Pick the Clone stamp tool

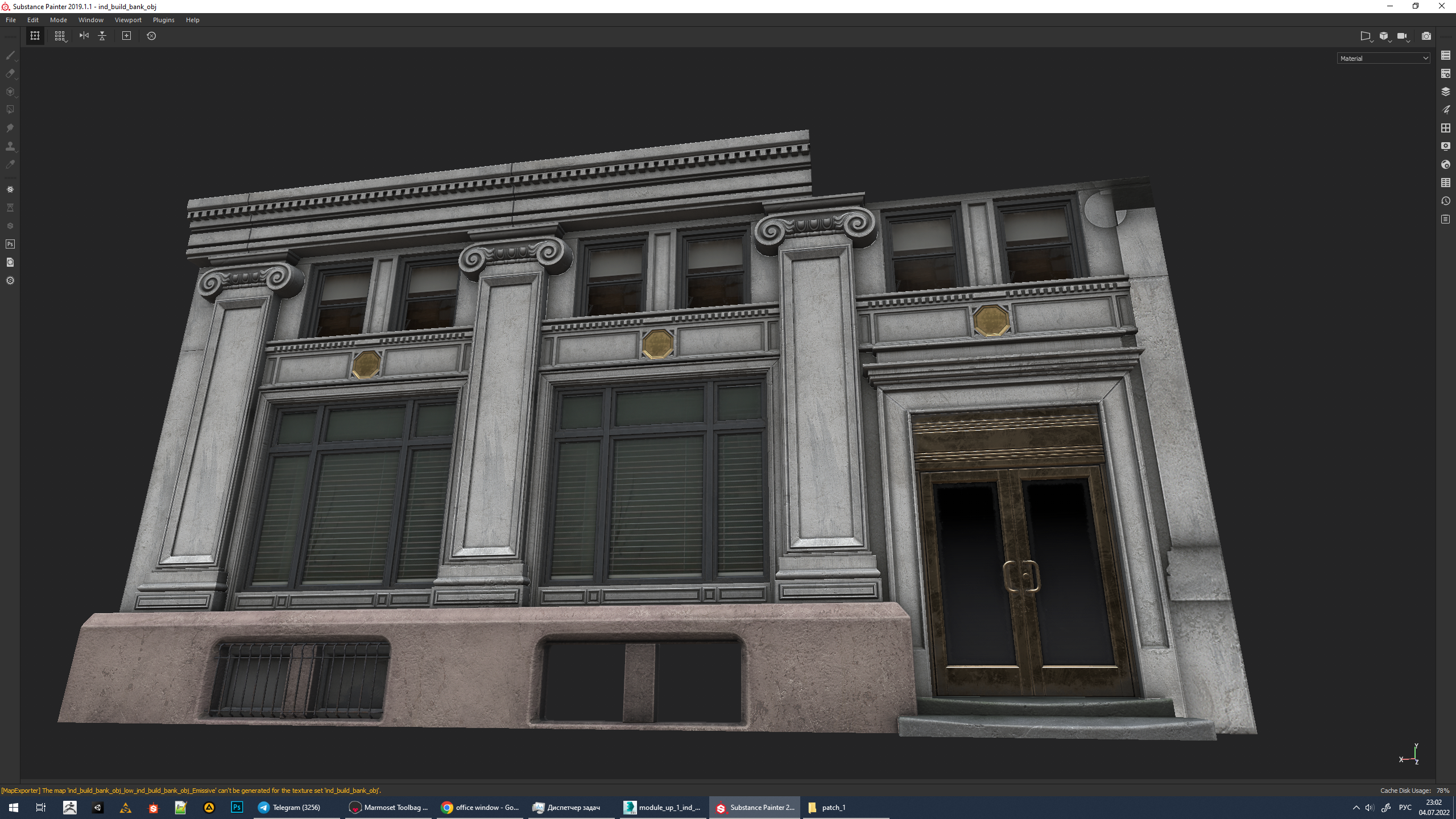click(x=10, y=146)
